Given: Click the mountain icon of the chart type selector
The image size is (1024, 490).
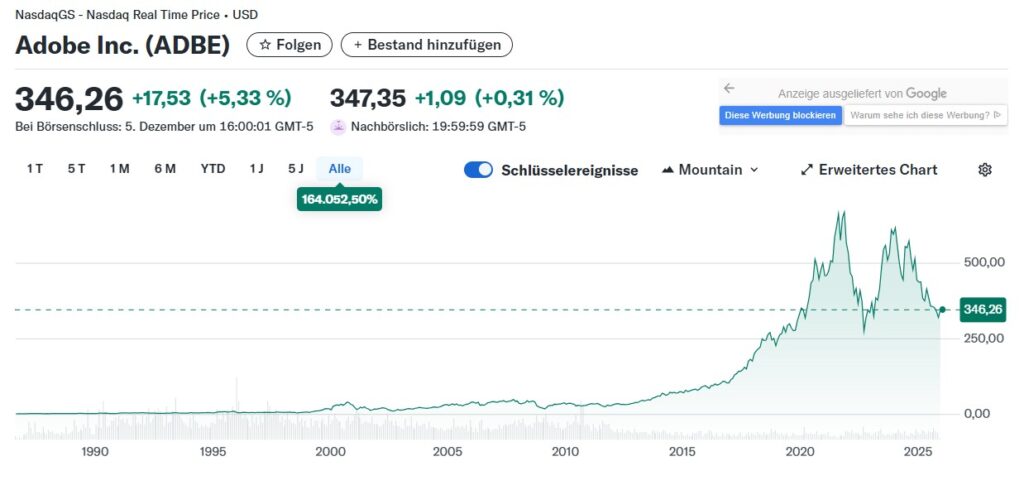Looking at the screenshot, I should click(667, 170).
